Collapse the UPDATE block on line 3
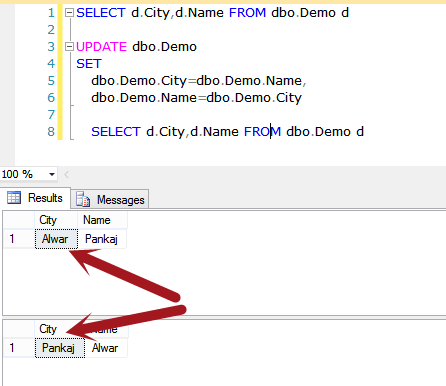 coord(69,46)
